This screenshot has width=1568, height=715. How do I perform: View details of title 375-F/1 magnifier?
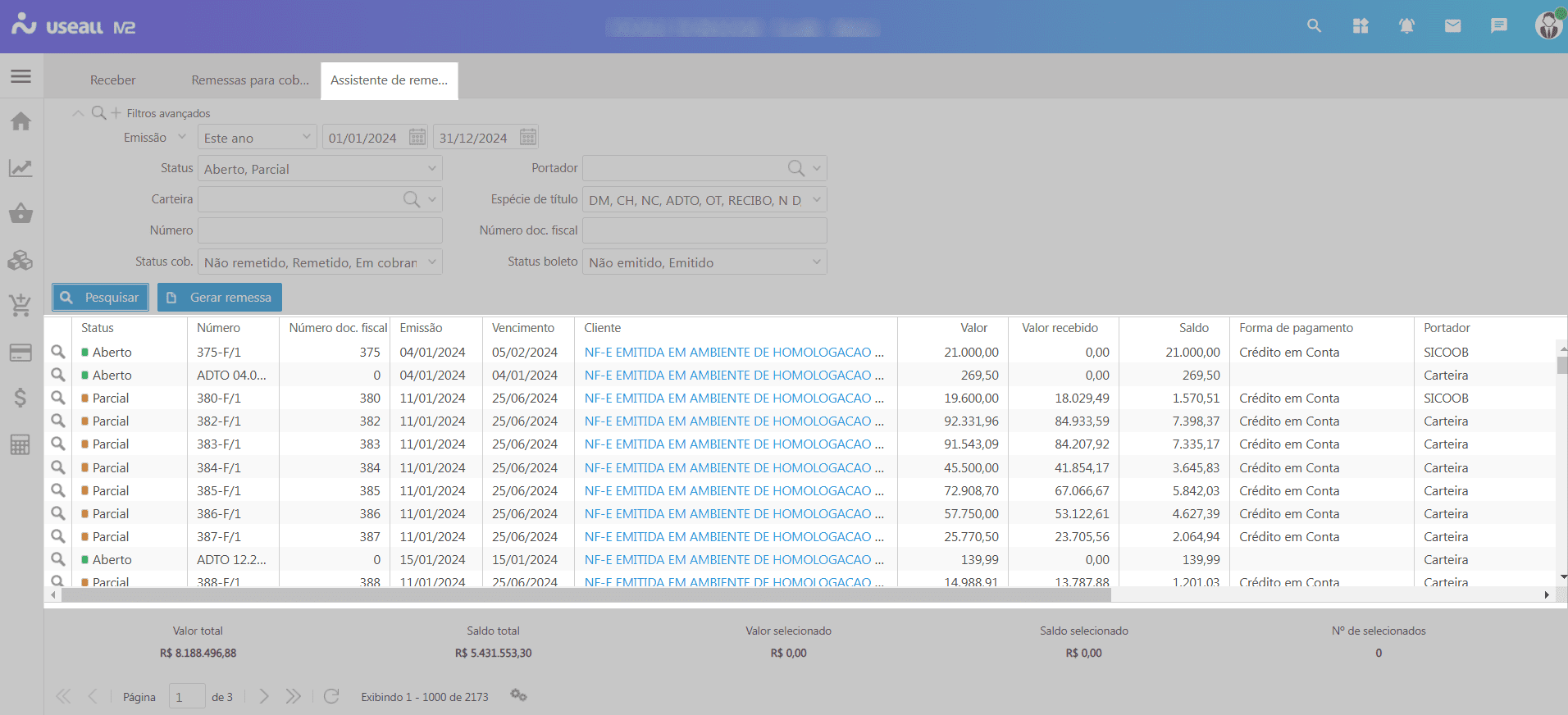click(x=58, y=352)
